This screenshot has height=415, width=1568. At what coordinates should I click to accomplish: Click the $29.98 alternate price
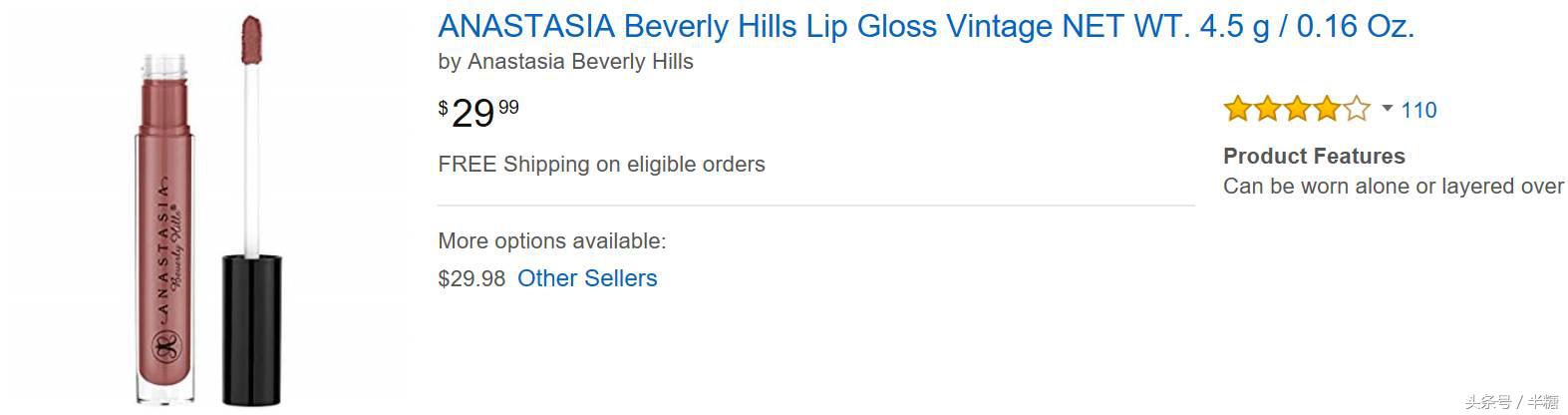pos(471,278)
